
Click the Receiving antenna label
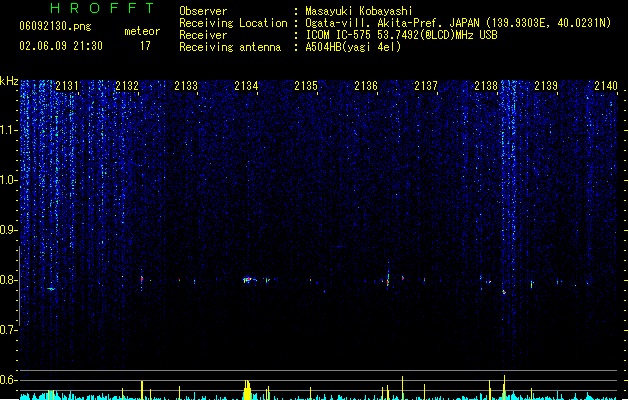230,47
